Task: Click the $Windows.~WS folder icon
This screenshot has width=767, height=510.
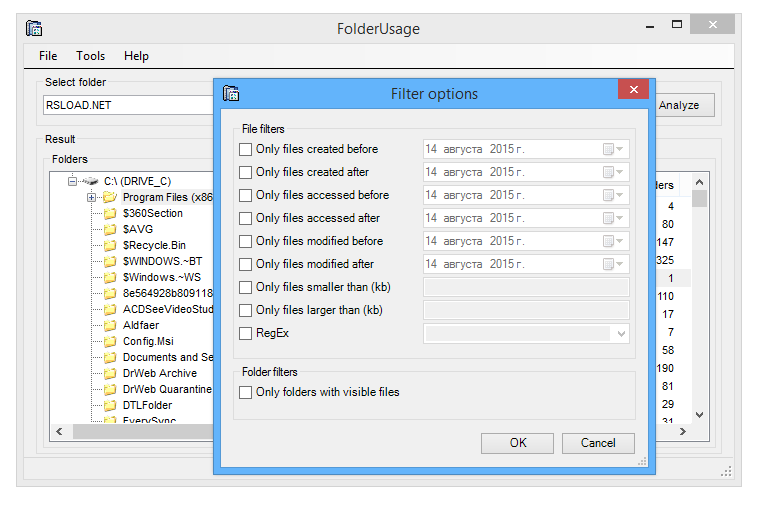Action: point(110,277)
